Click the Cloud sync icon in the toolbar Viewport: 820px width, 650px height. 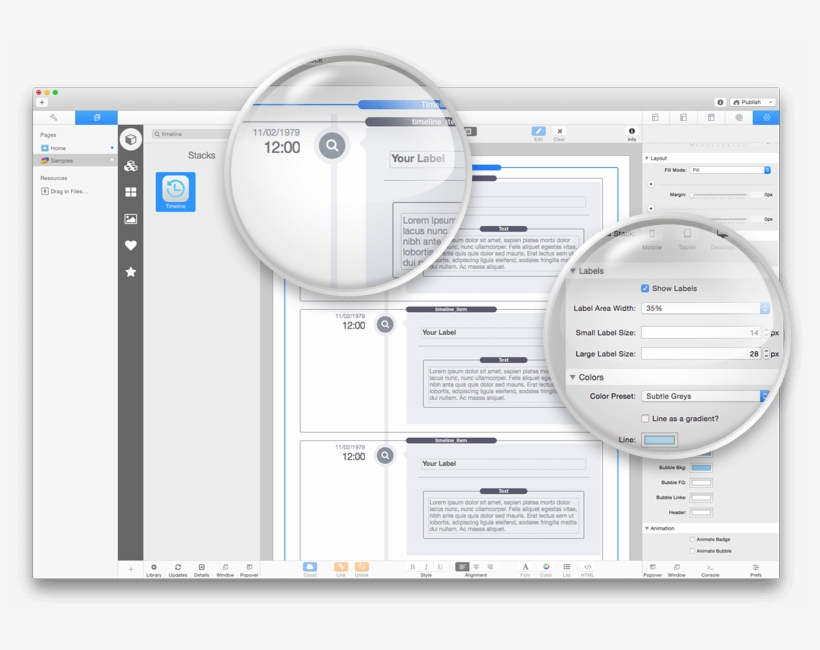pyautogui.click(x=310, y=567)
